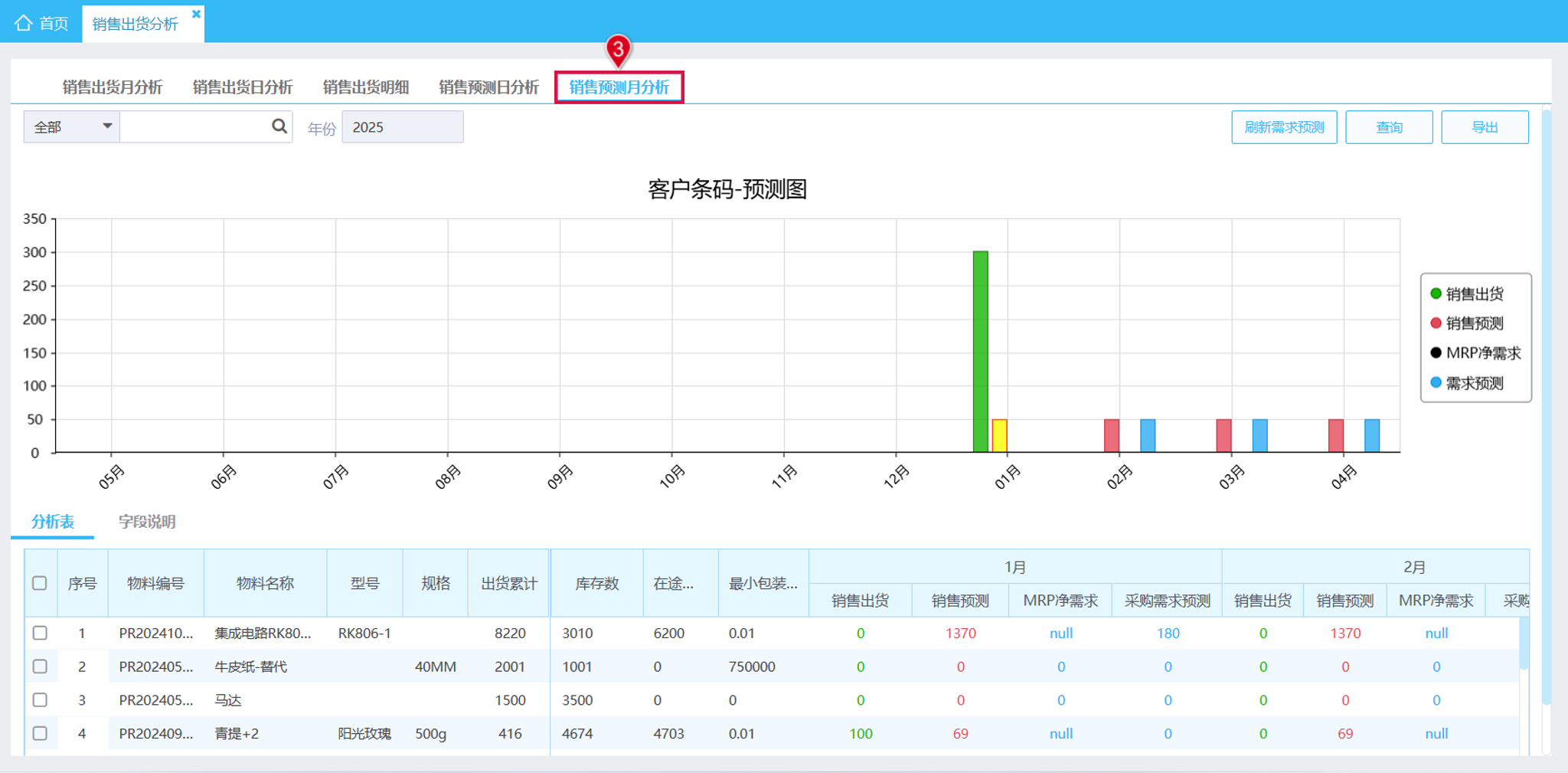Click the 阳光玫瑰 model cell
Screen dimensions: 1568x773
[x=364, y=733]
